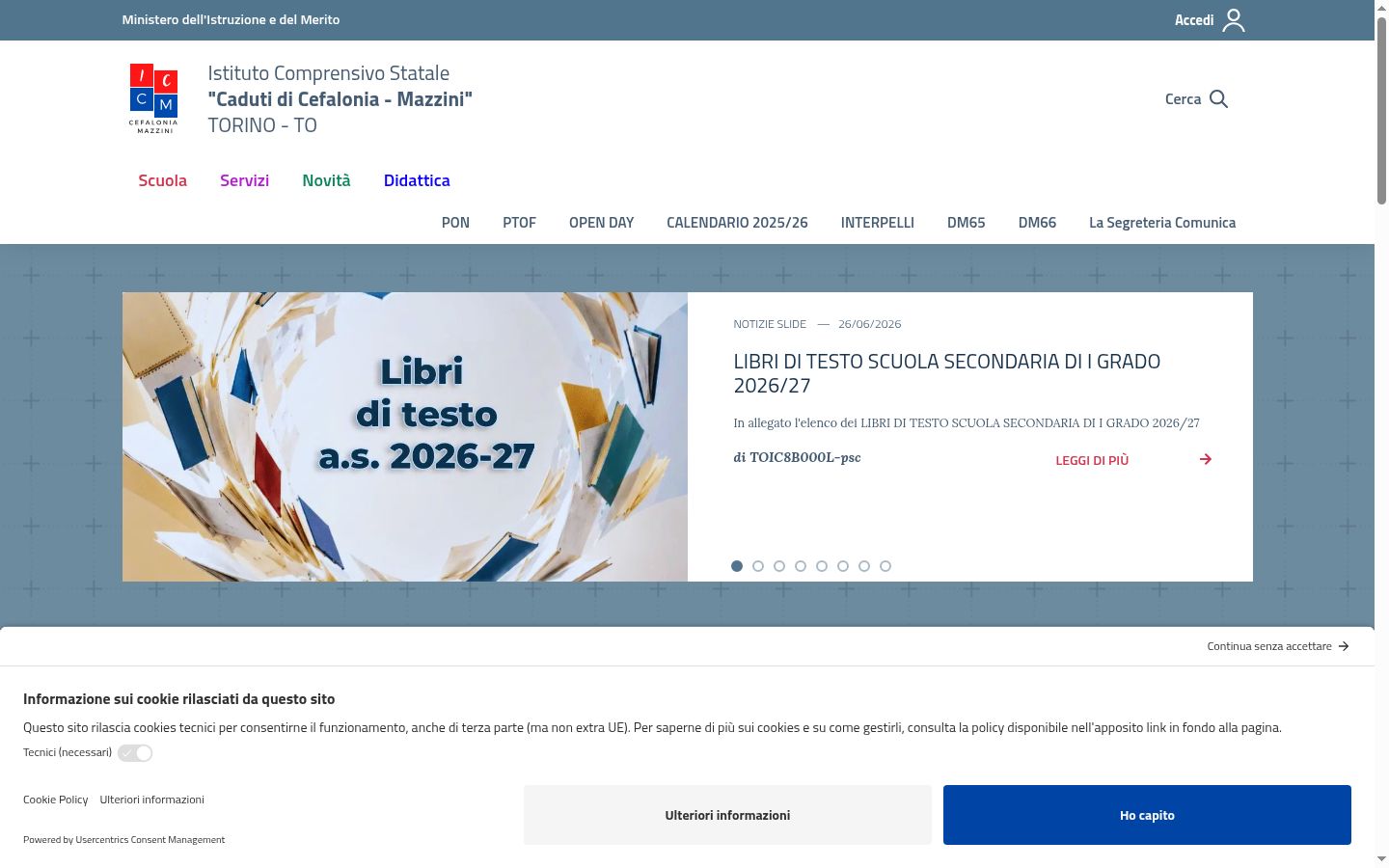Select the eighth carousel slide dot
Viewport: 1389px width, 868px height.
[885, 566]
